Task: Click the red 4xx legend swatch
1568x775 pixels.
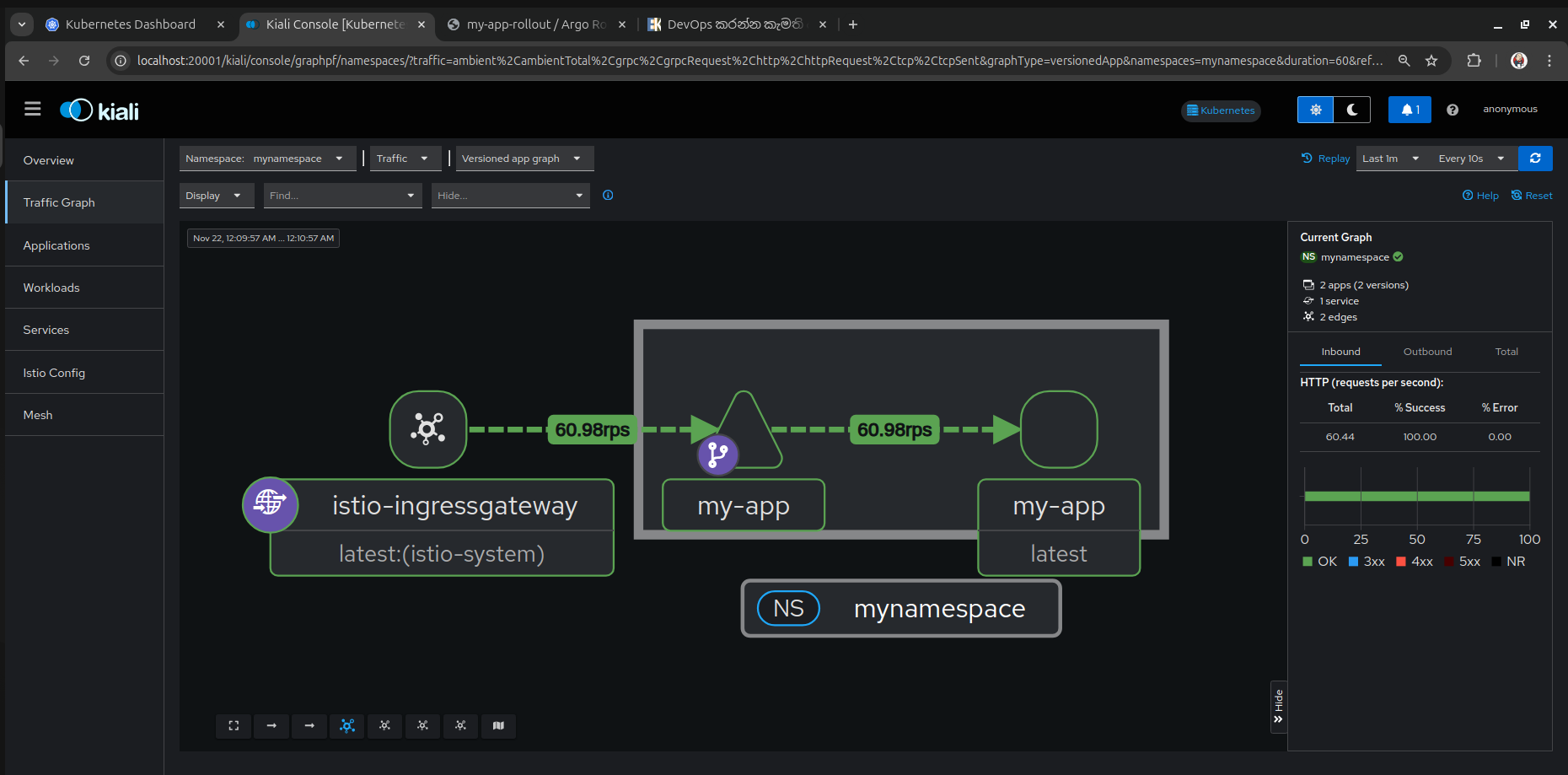Action: coord(1401,562)
